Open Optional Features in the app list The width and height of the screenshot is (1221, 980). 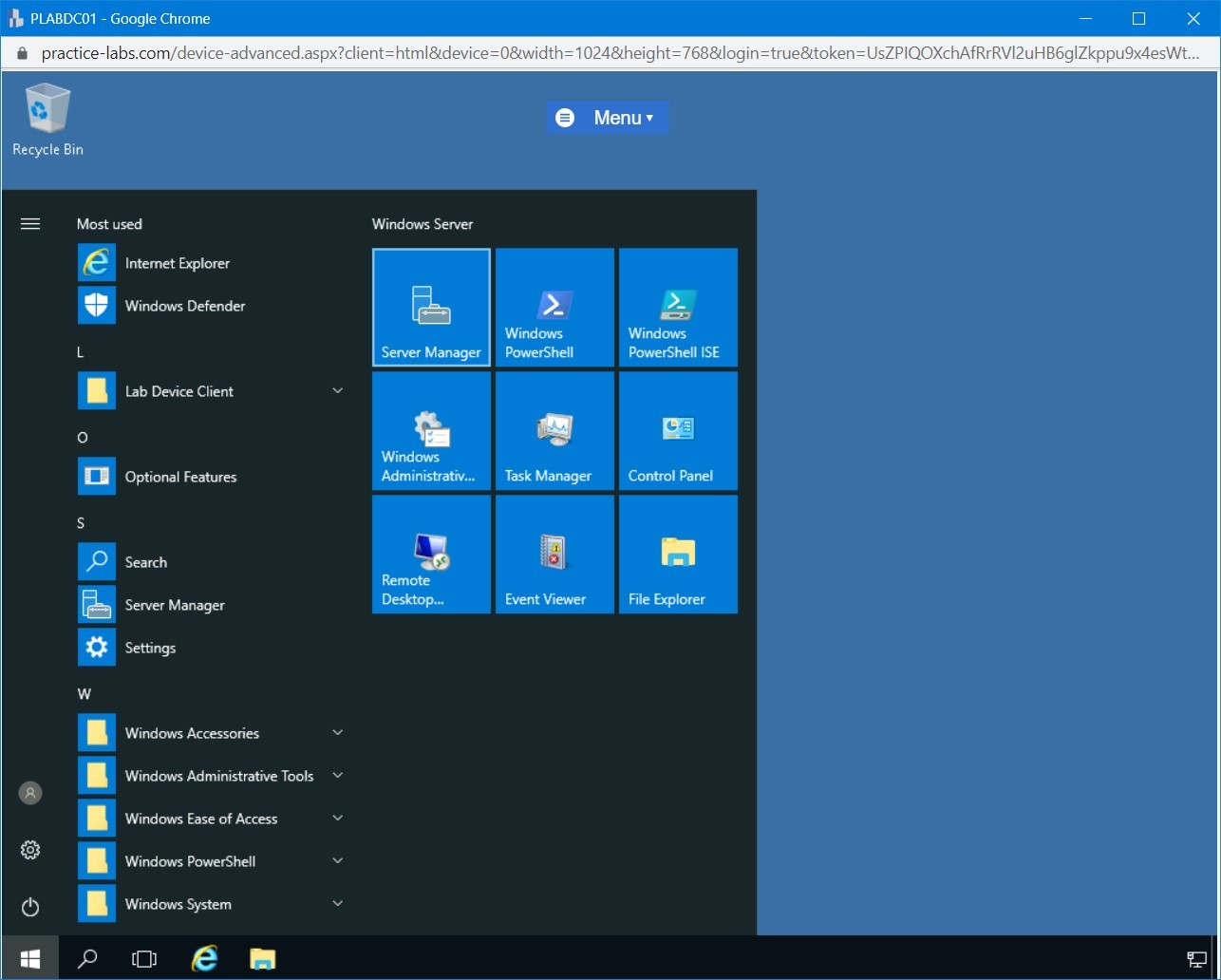tap(211, 477)
